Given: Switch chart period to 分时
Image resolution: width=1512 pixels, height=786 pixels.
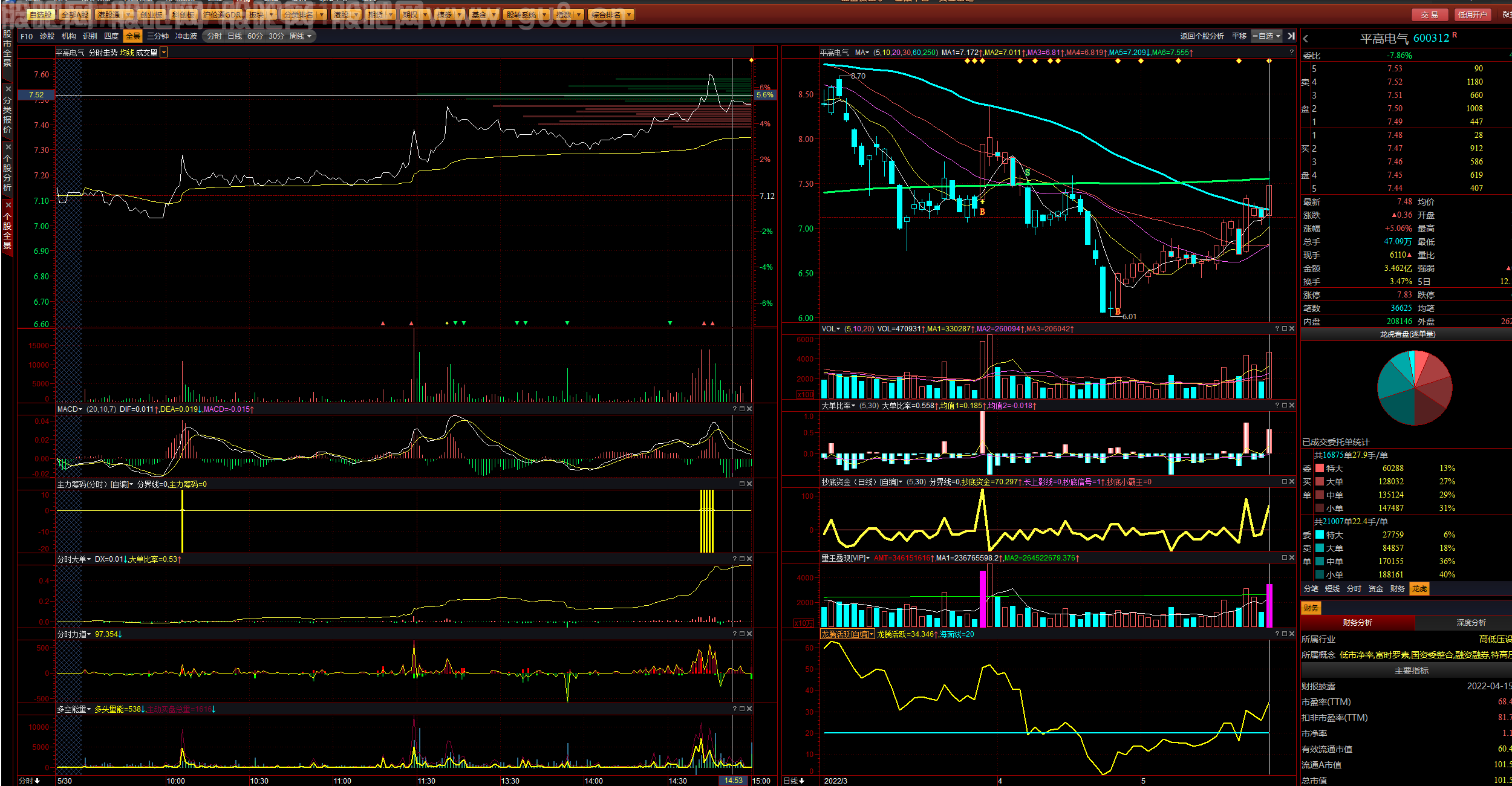Looking at the screenshot, I should tap(215, 36).
